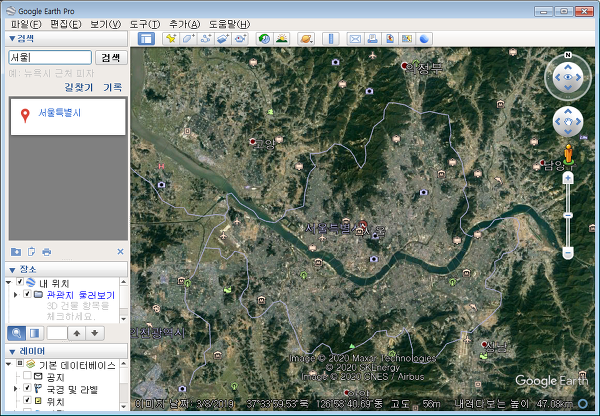600x416 pixels.
Task: Enable the 공지 layer checkbox
Action: pos(27,375)
